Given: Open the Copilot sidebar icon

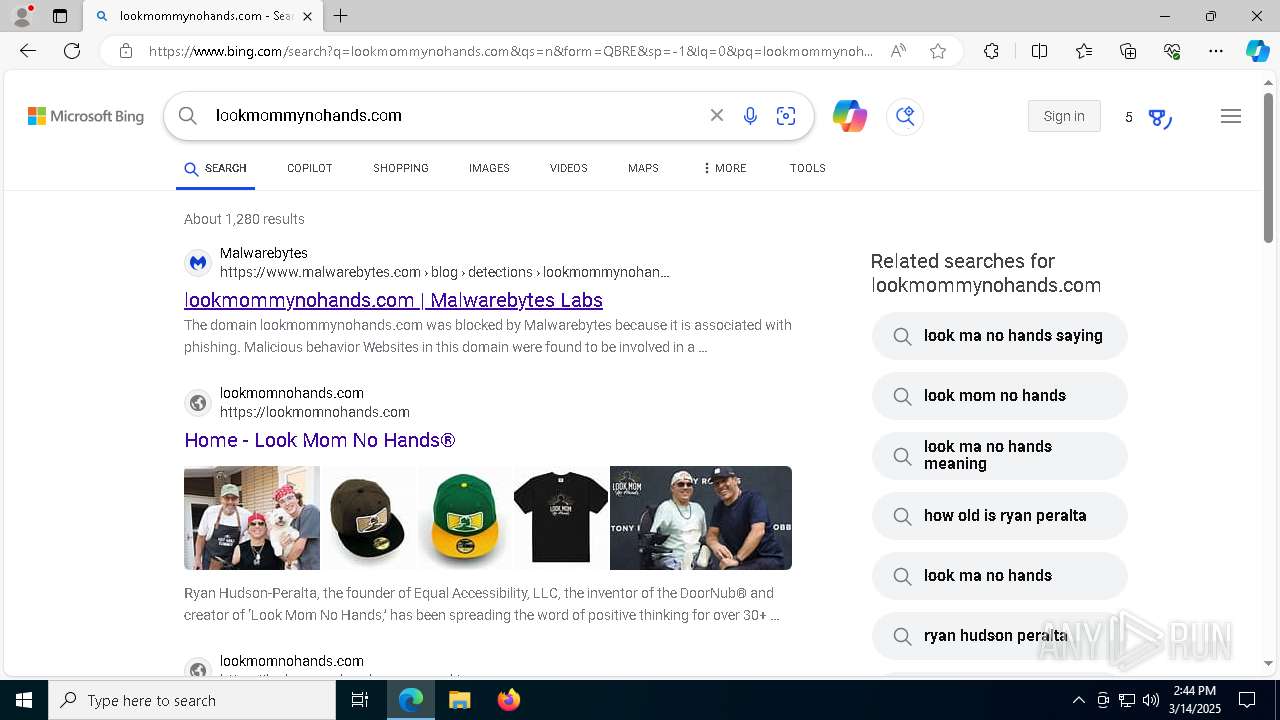Looking at the screenshot, I should tap(1257, 51).
